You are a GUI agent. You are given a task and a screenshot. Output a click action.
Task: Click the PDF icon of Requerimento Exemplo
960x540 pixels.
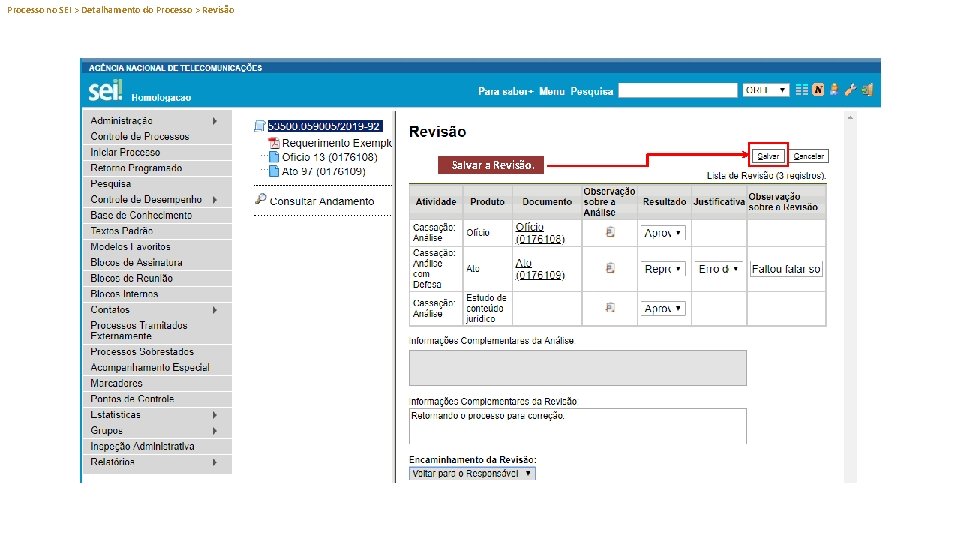coord(274,143)
